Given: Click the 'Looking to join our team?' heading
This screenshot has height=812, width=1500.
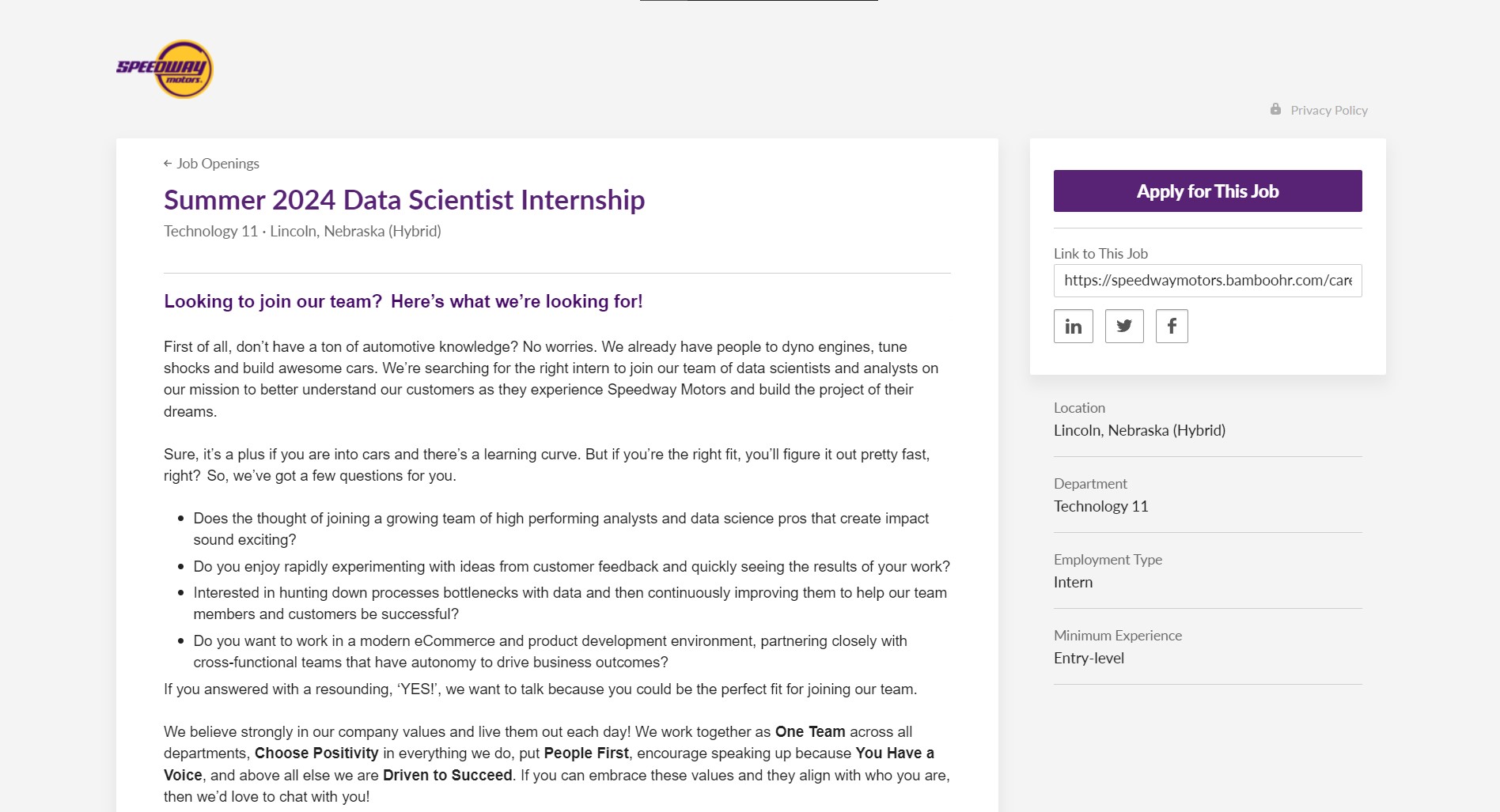Looking at the screenshot, I should pos(403,301).
